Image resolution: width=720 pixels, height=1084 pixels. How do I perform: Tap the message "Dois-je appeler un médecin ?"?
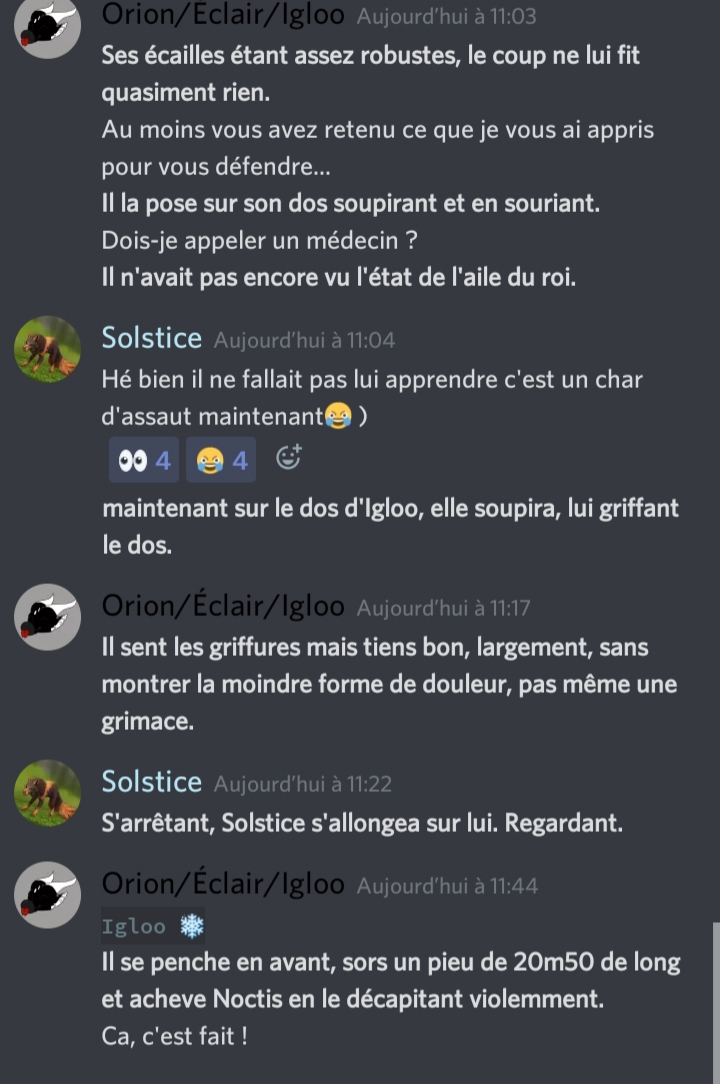click(x=259, y=241)
